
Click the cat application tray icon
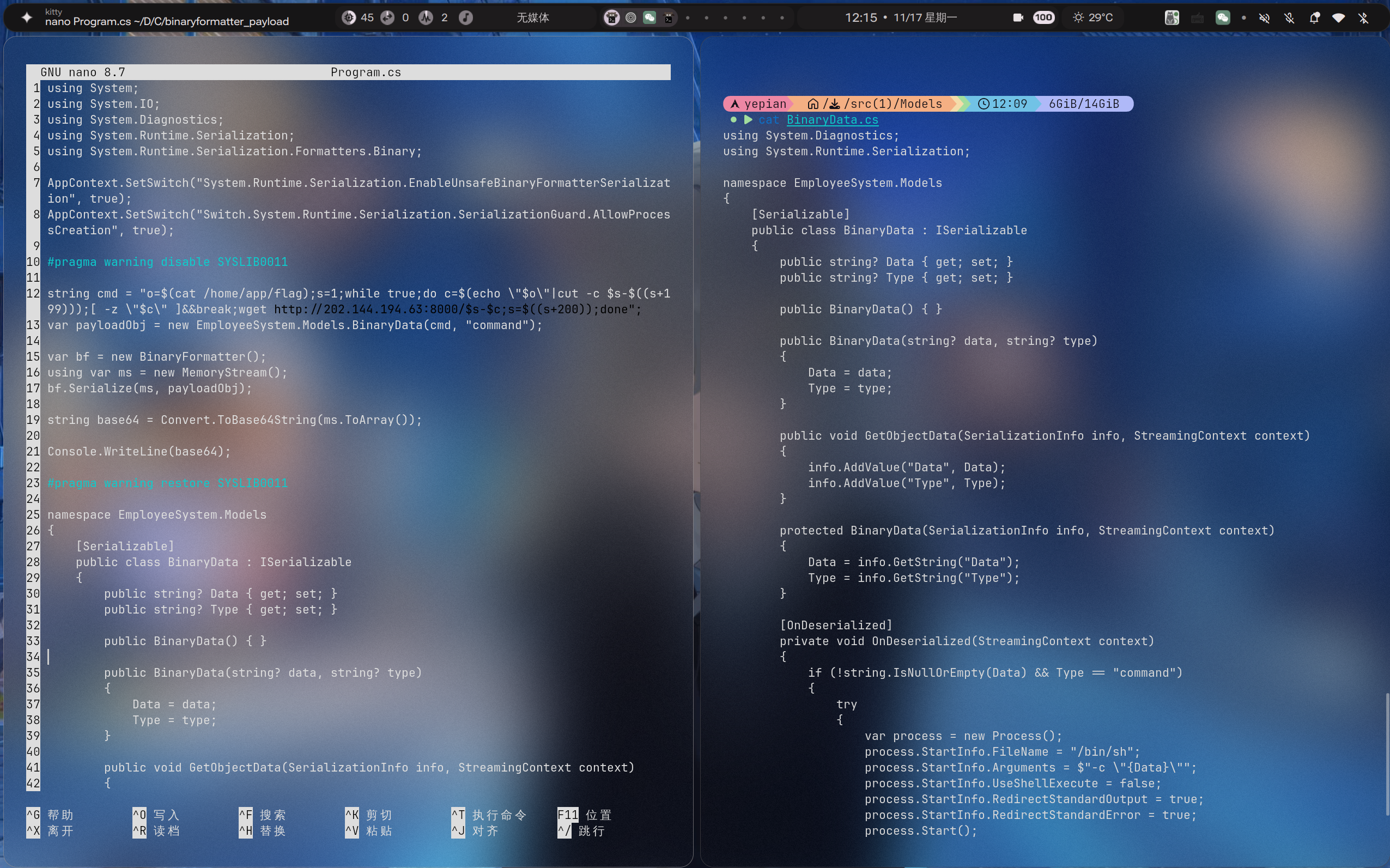coord(1172,18)
